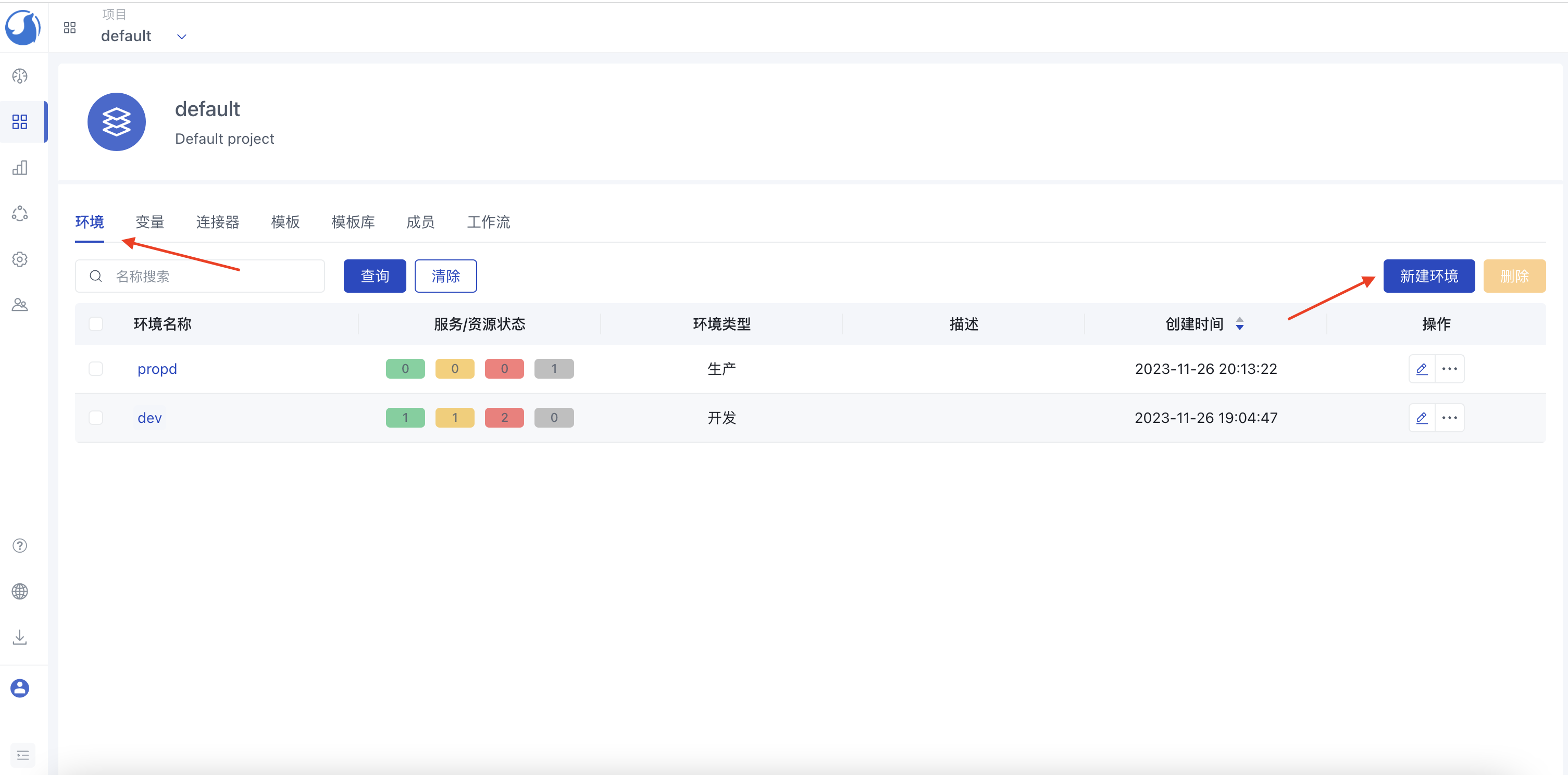Select the projects grid sidebar icon

20,122
